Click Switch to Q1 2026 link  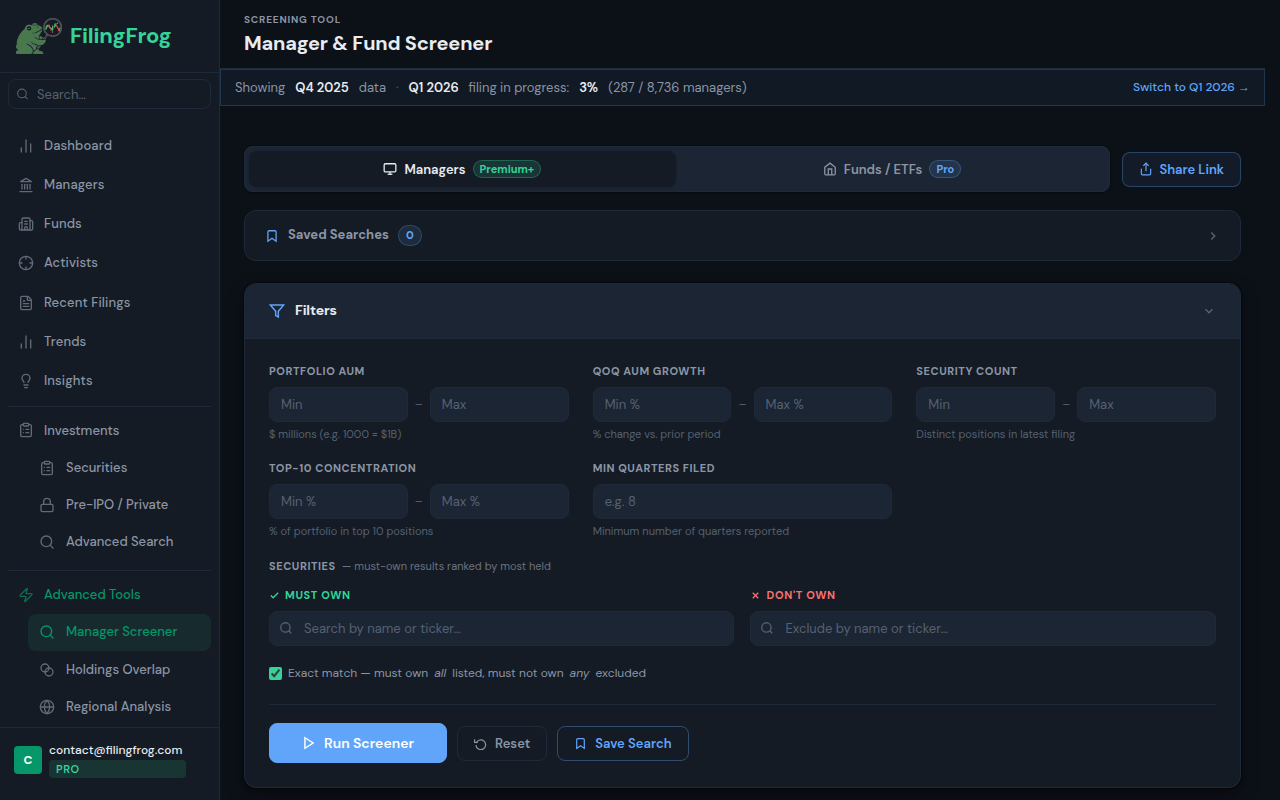pyautogui.click(x=1190, y=87)
